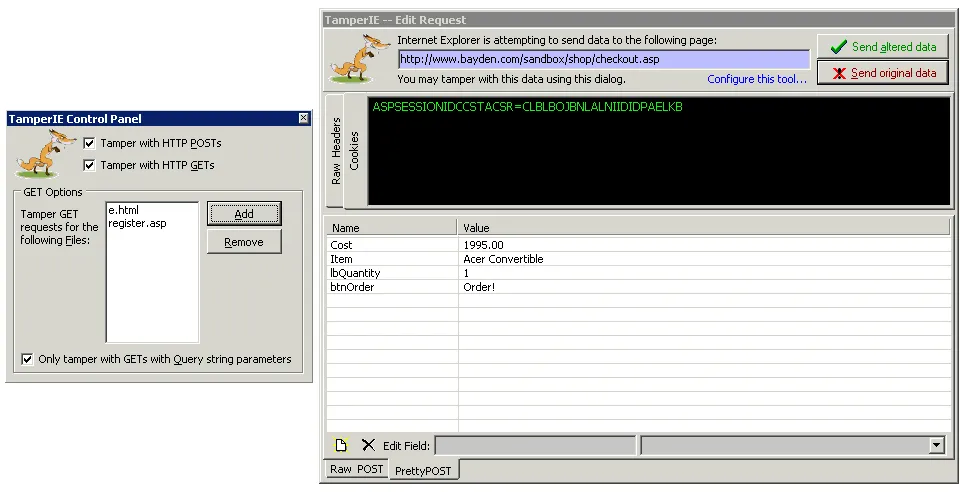960x492 pixels.
Task: Open the Cookies vertical tab
Action: tap(354, 150)
